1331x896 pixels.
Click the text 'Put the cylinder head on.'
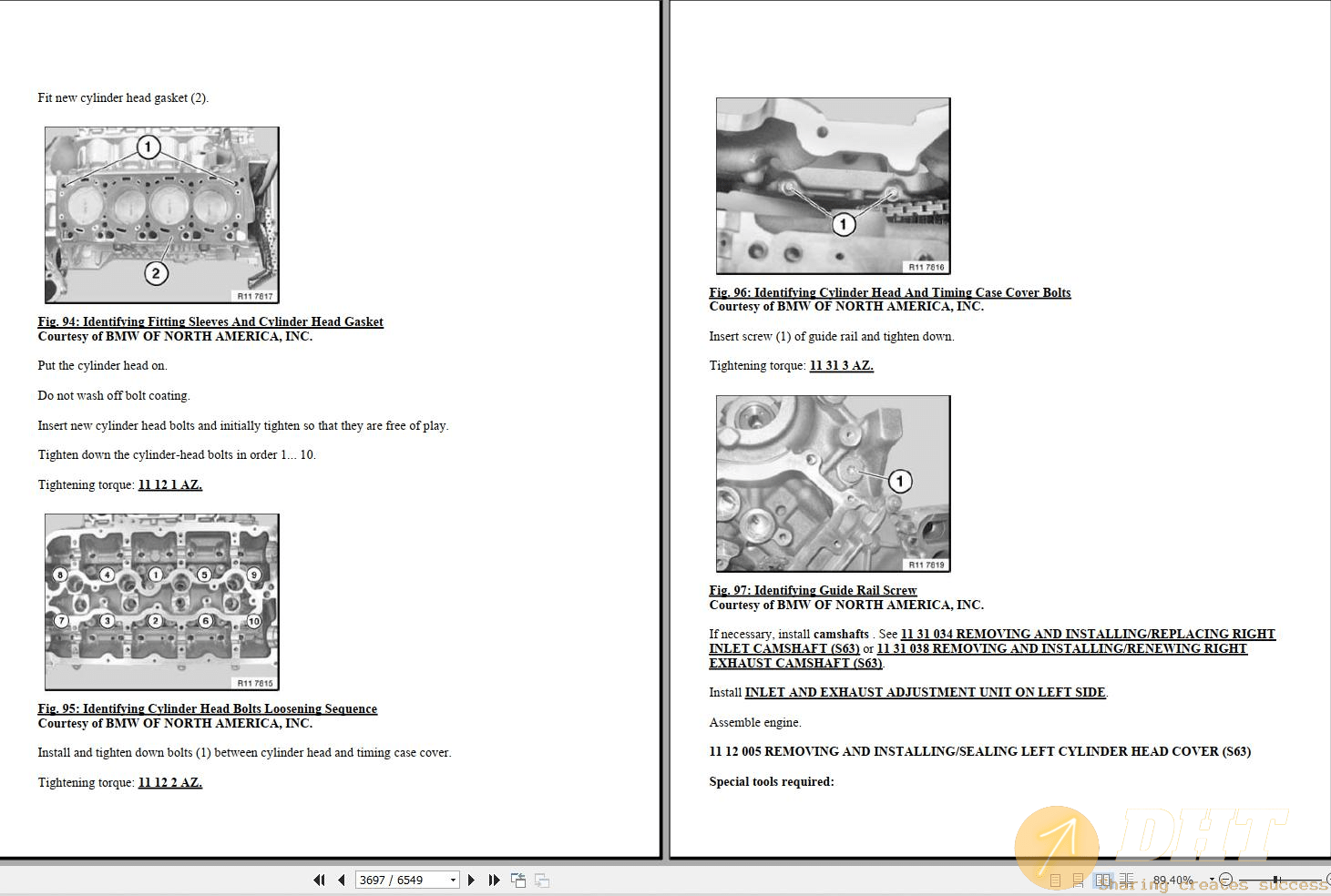click(x=103, y=365)
